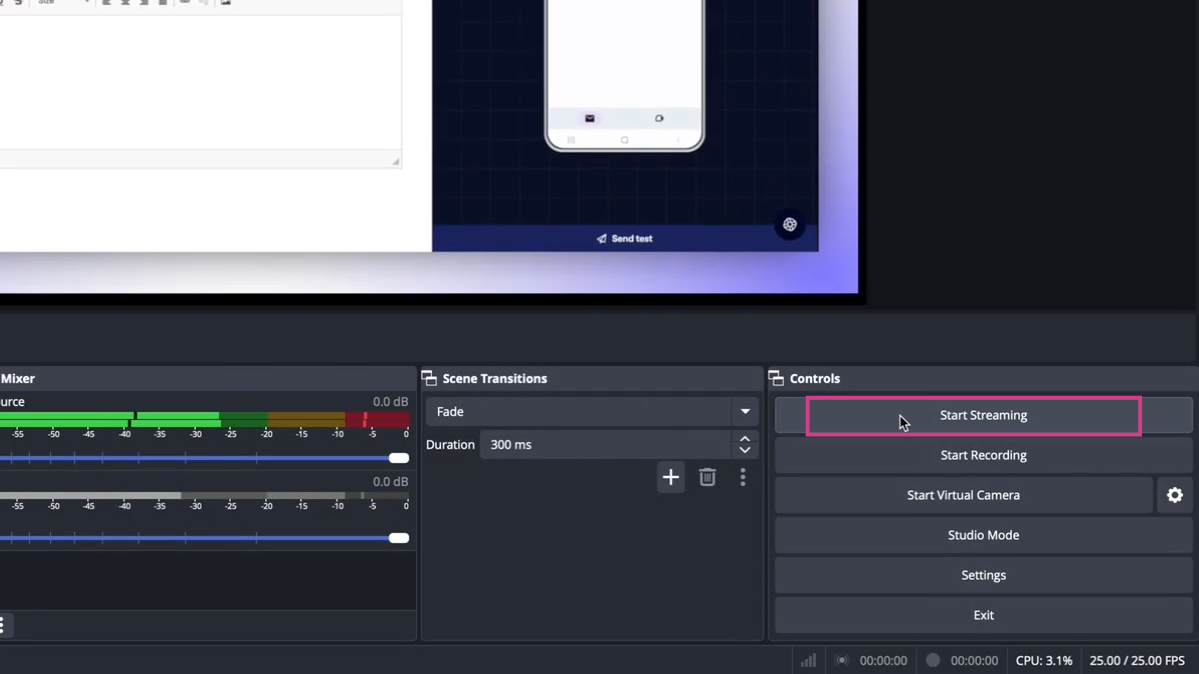Click the Duration 300 ms input field
Image resolution: width=1199 pixels, height=674 pixels.
(605, 445)
